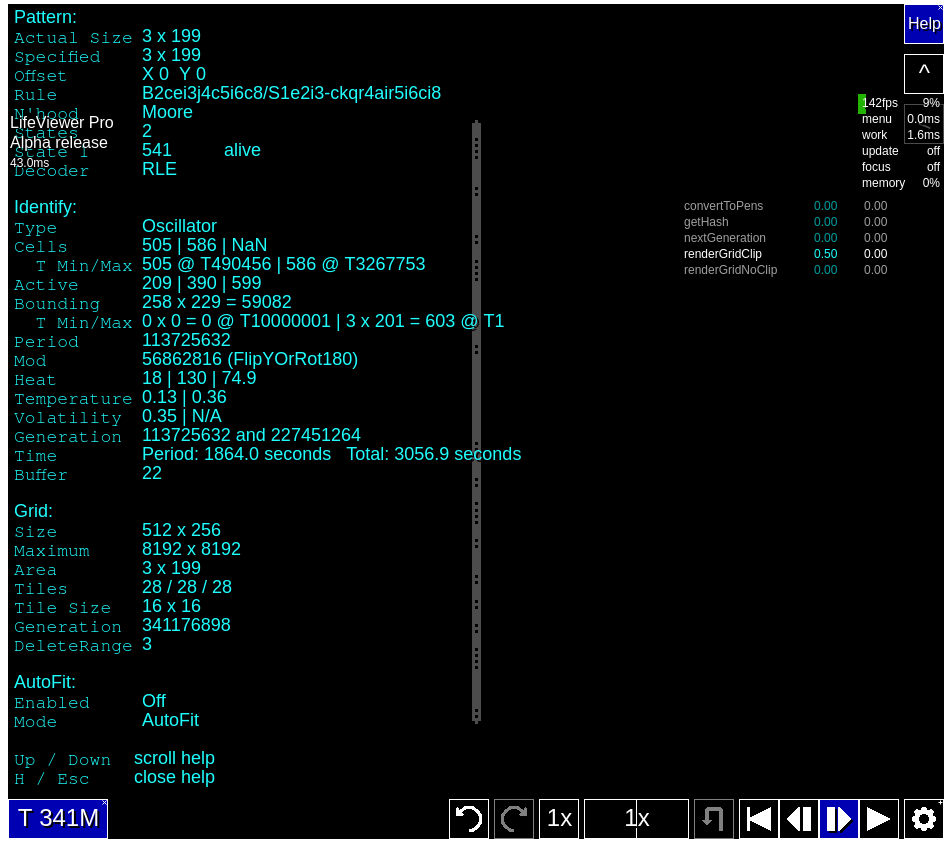This screenshot has width=947, height=842.
Task: Click the rule string B2cei3j4c5i6c8/S1e2i3-ckqr4air5i6ci8
Action: (291, 93)
